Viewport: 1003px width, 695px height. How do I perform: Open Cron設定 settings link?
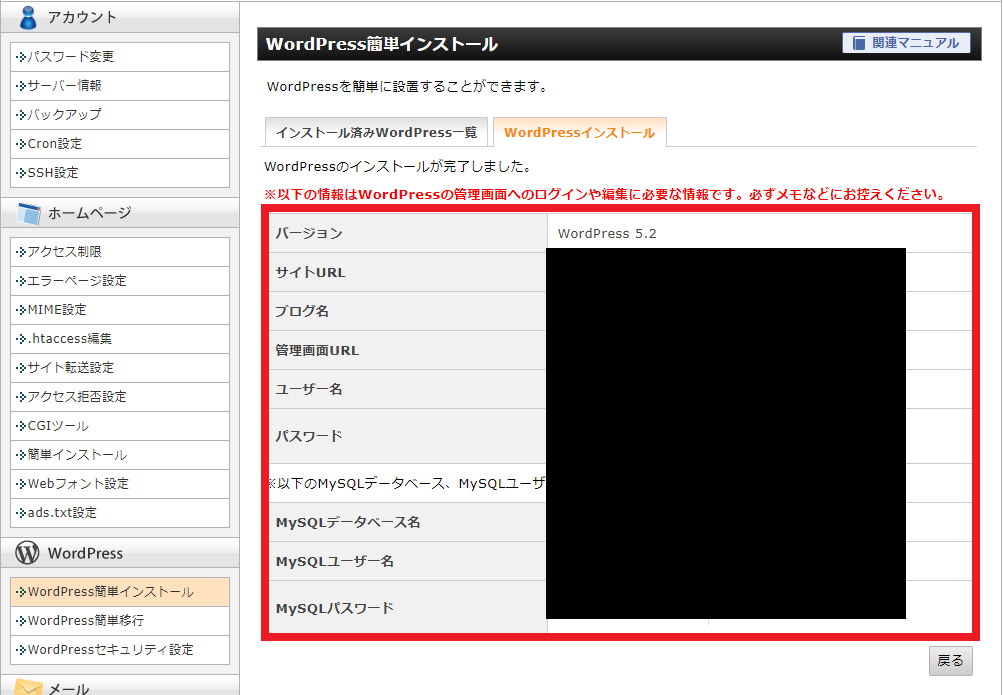click(55, 144)
